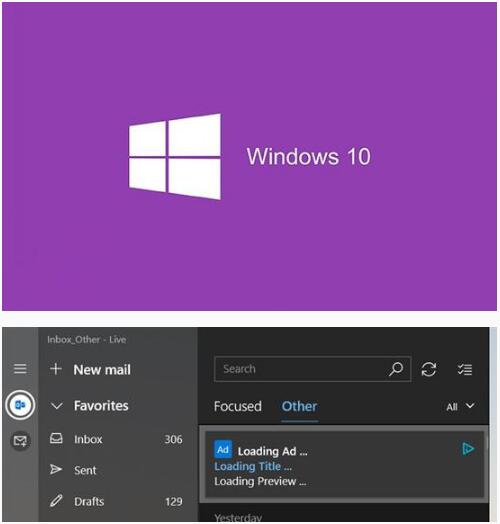Click the AdChoices triangle icon
The image size is (500, 524).
coord(468,448)
